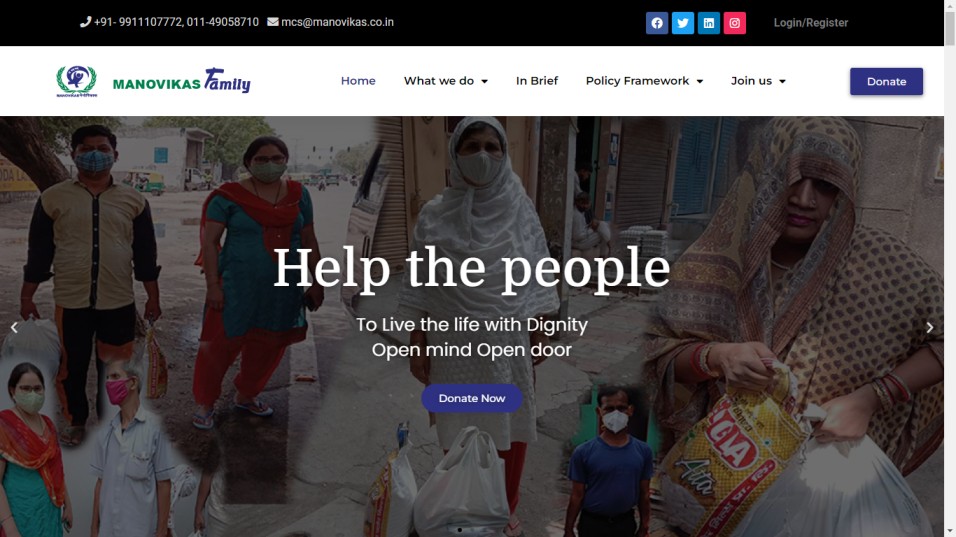Open the In Brief menu item
This screenshot has width=956, height=537.
(537, 81)
